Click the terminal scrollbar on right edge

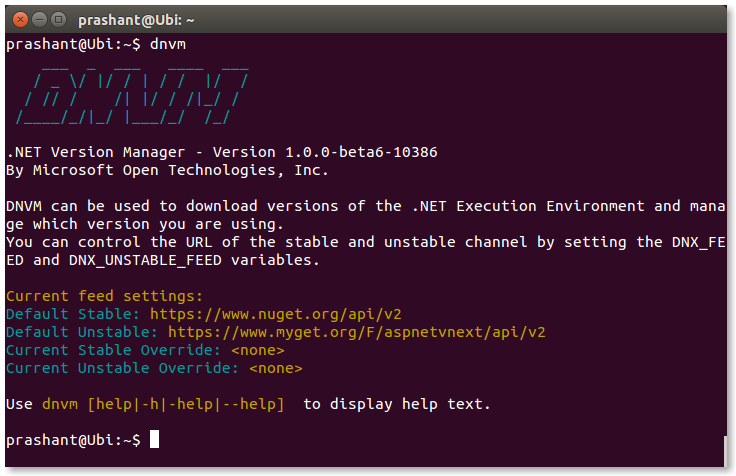725,451
